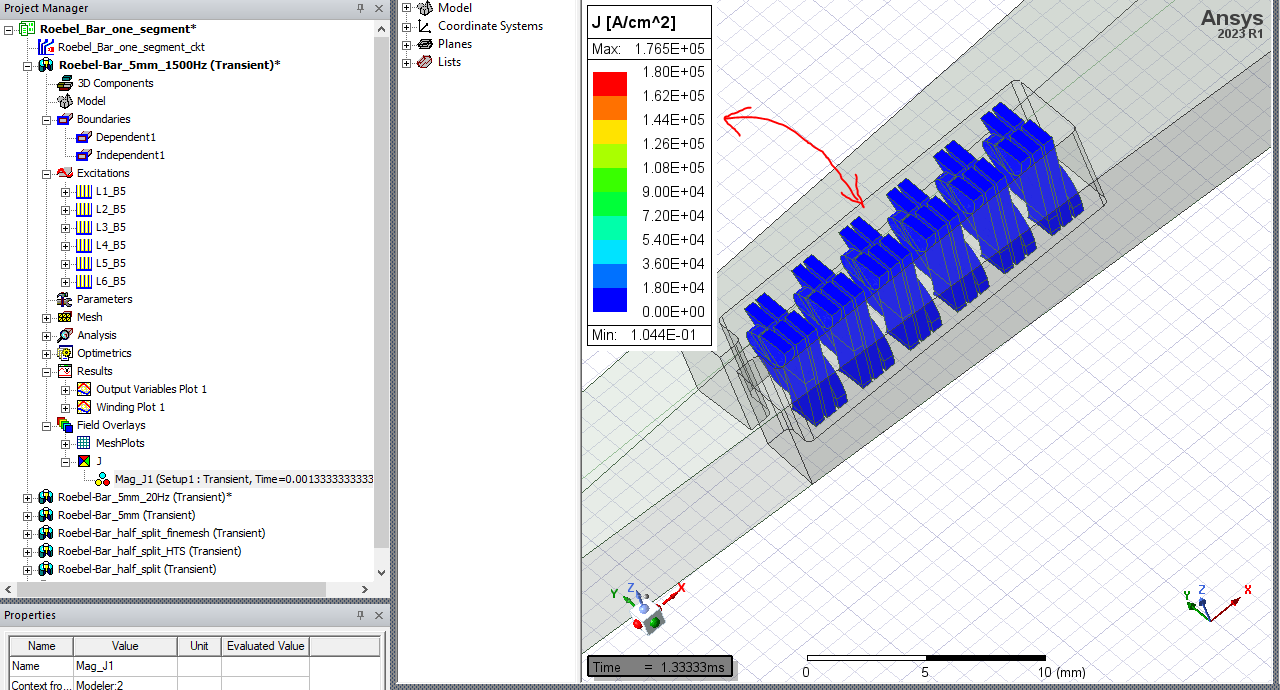Click the Boundaries folder icon
The height and width of the screenshot is (690, 1280).
(62, 118)
